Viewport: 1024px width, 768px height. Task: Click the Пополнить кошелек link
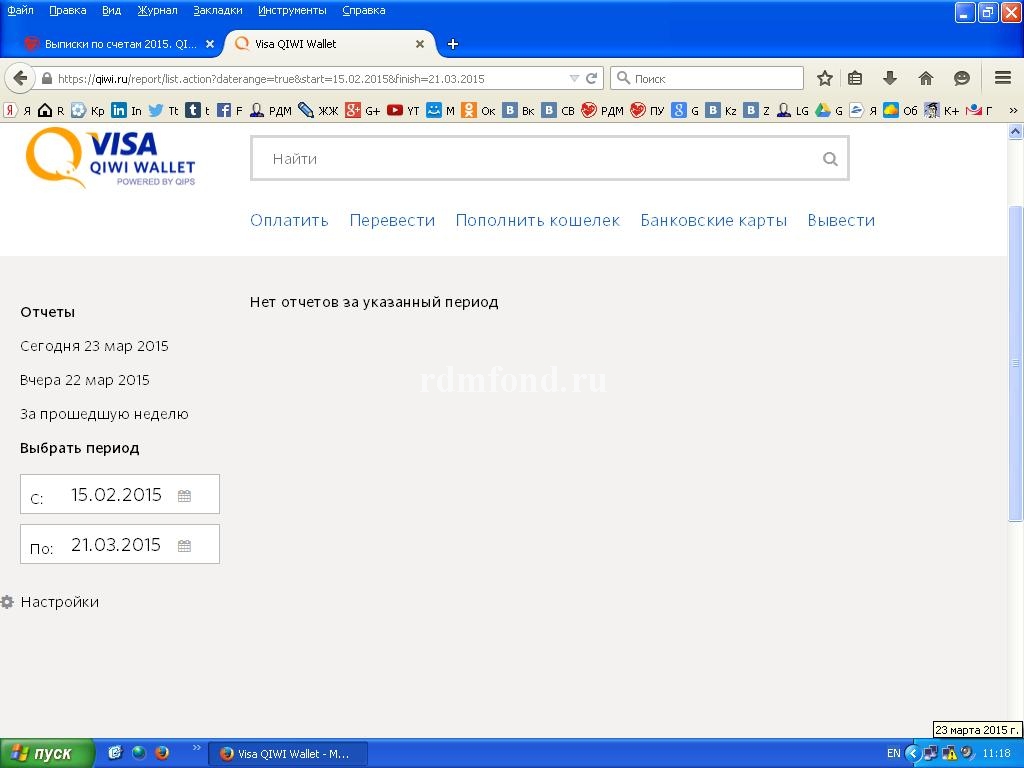[x=537, y=220]
